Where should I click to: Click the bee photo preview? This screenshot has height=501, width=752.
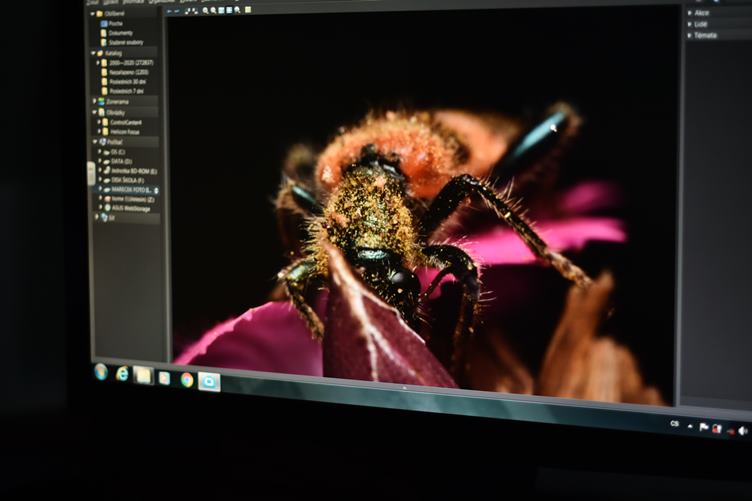click(x=422, y=206)
